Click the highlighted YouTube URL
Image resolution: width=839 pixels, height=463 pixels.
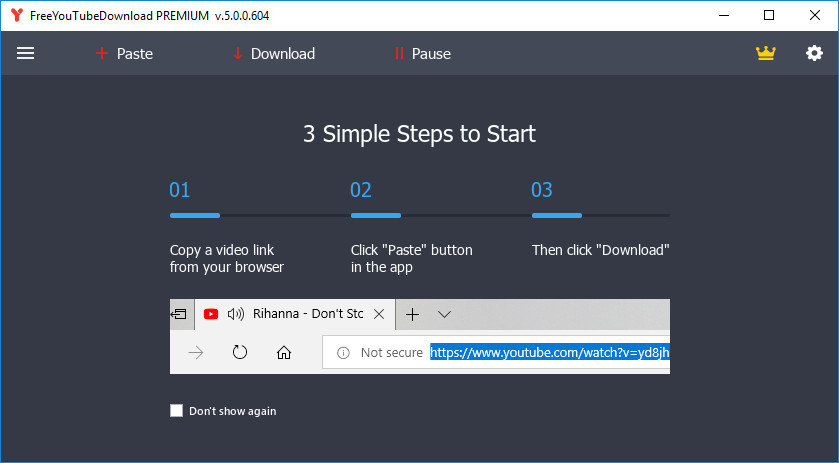[549, 352]
